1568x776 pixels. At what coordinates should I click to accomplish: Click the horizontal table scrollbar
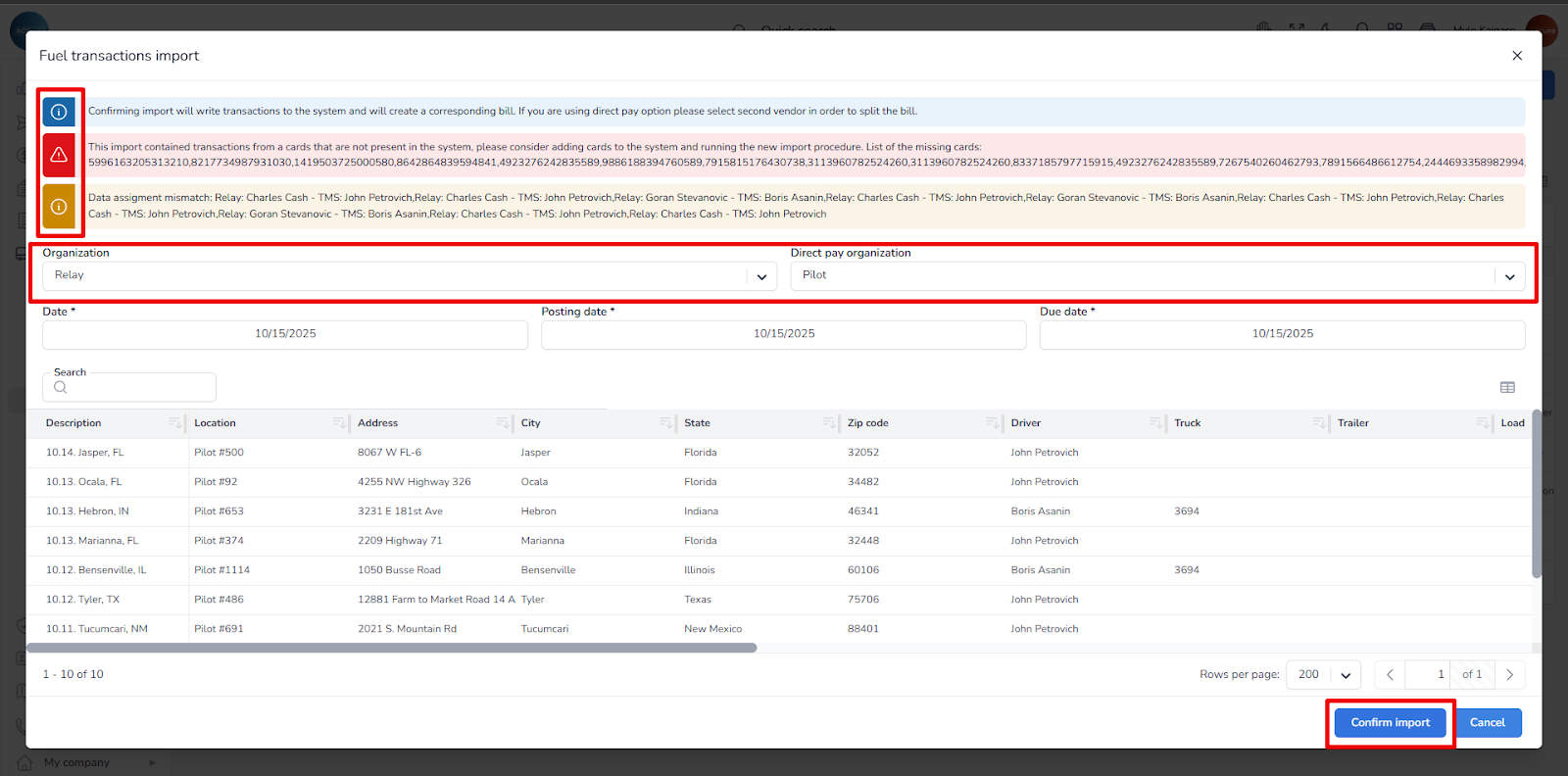pyautogui.click(x=392, y=648)
